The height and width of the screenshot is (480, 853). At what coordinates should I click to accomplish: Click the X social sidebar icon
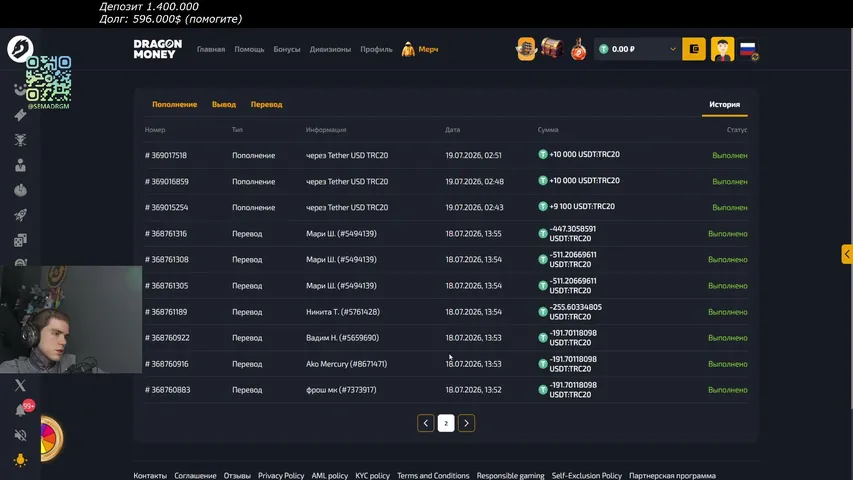[20, 385]
